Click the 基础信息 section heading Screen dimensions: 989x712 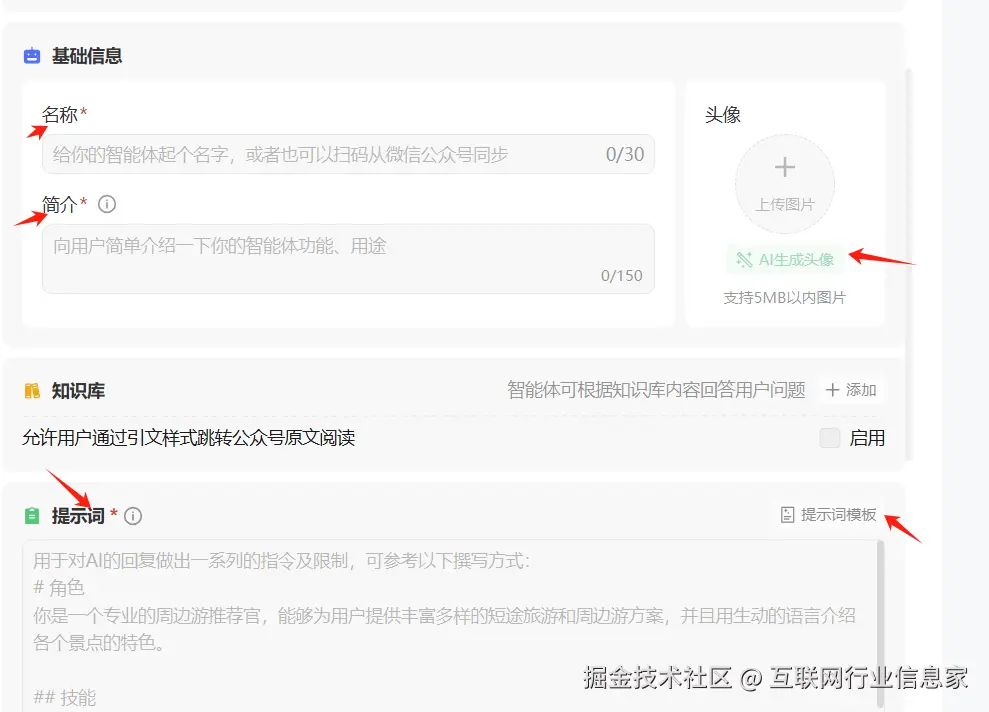pyautogui.click(x=87, y=56)
